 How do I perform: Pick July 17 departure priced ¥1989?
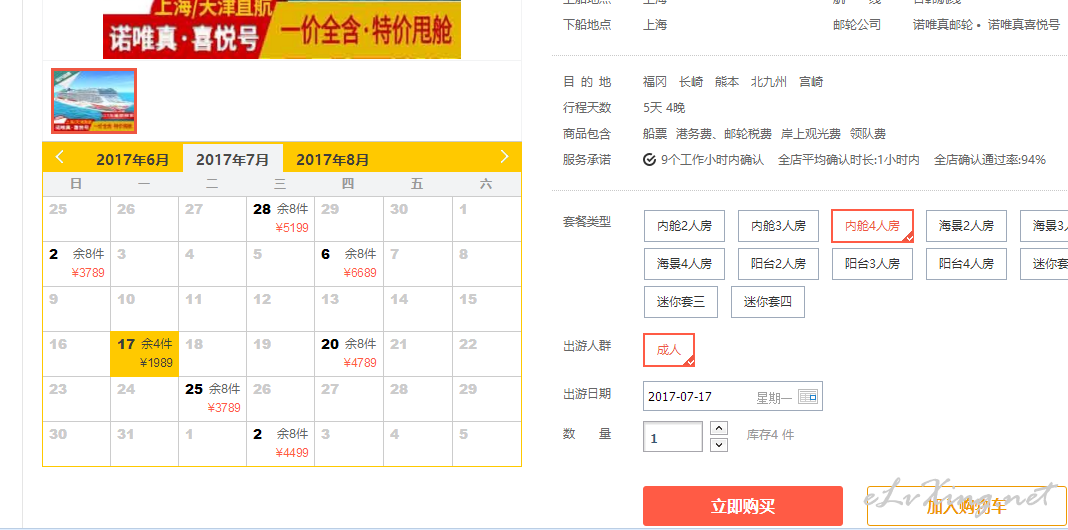pos(144,354)
